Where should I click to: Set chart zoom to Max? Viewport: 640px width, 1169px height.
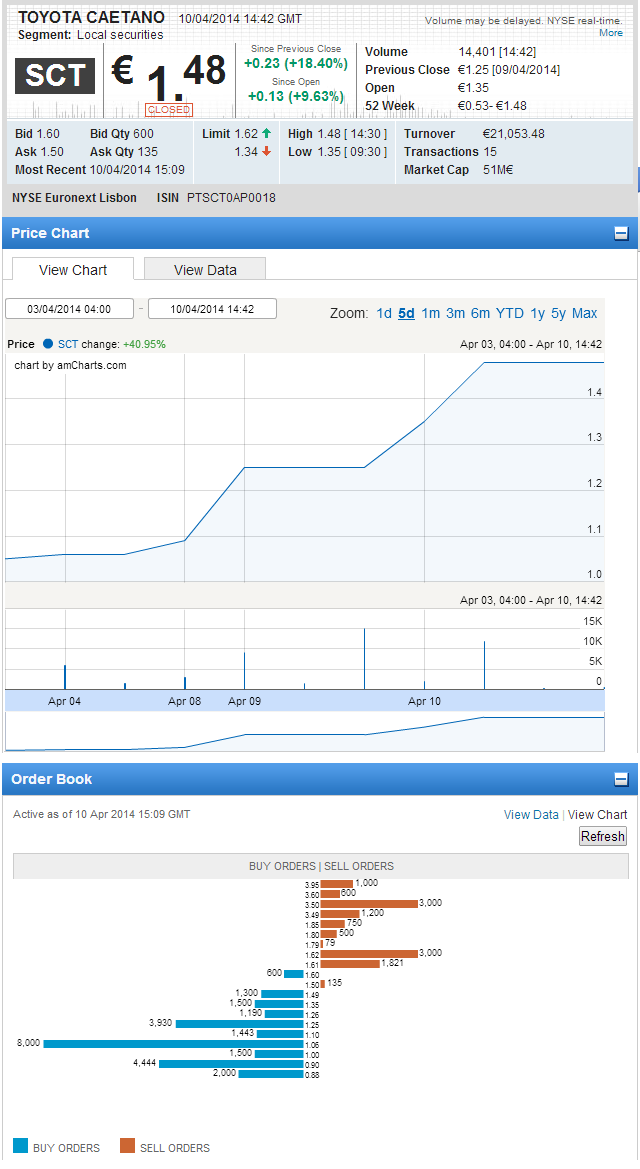coord(585,313)
